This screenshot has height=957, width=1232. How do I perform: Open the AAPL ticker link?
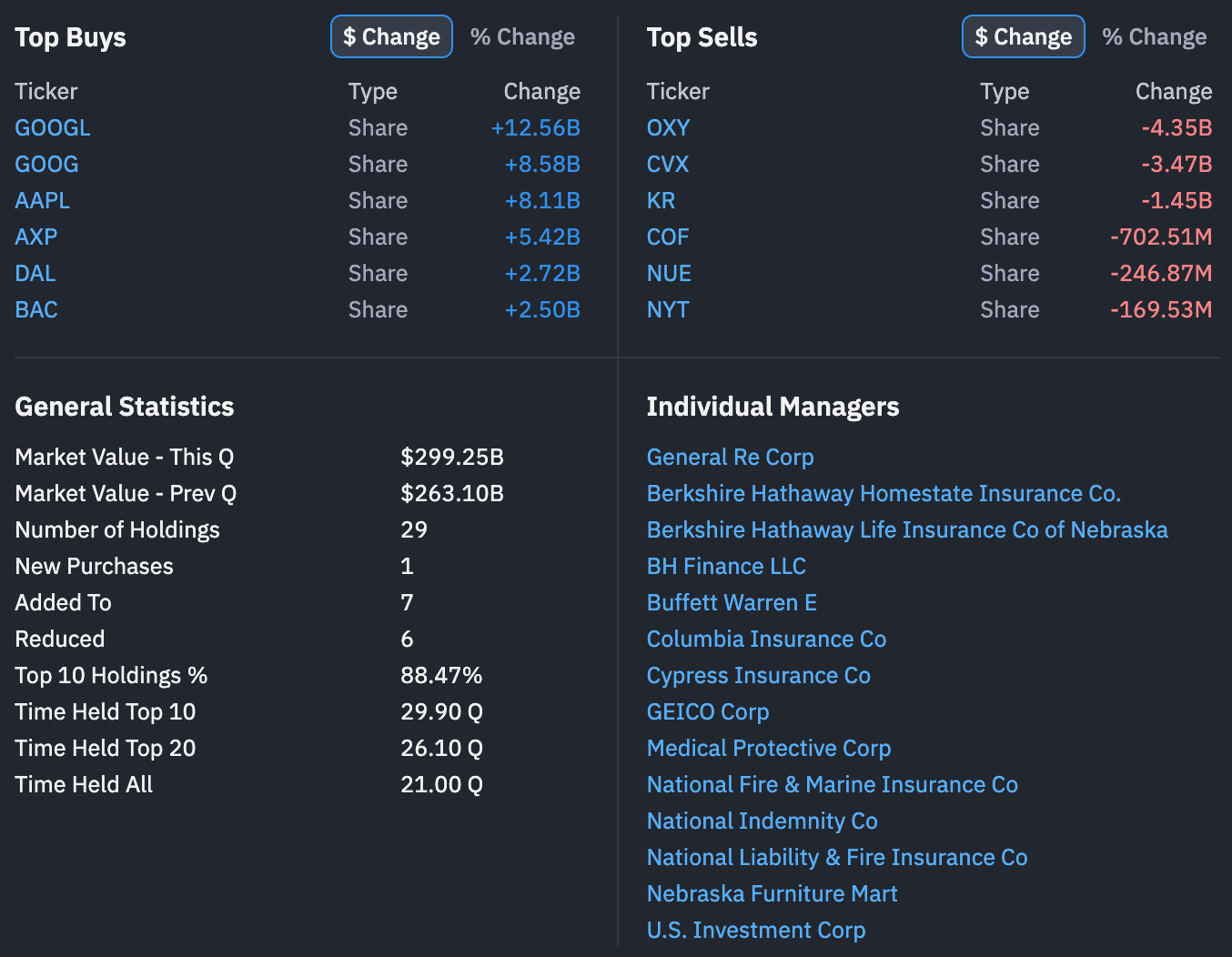coord(43,200)
